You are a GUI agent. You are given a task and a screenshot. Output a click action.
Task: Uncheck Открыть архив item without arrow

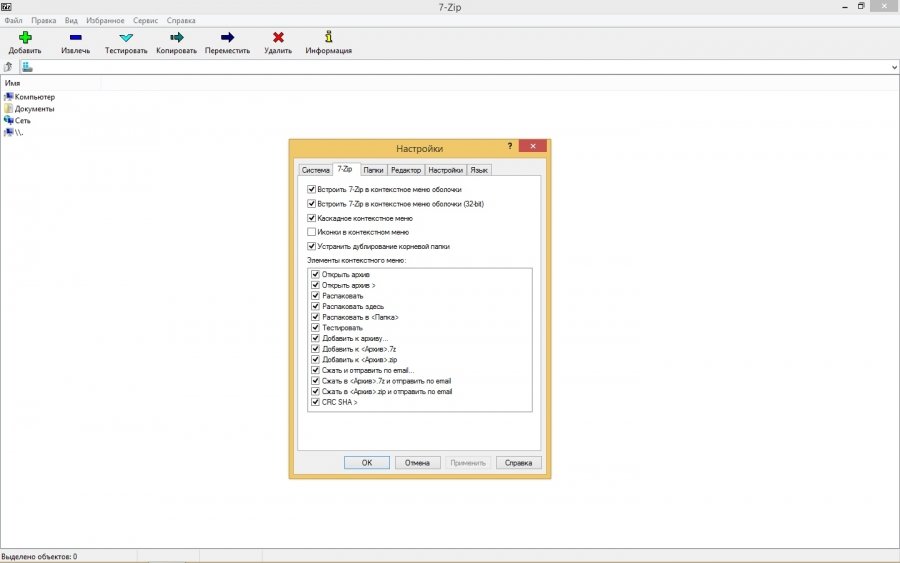315,274
